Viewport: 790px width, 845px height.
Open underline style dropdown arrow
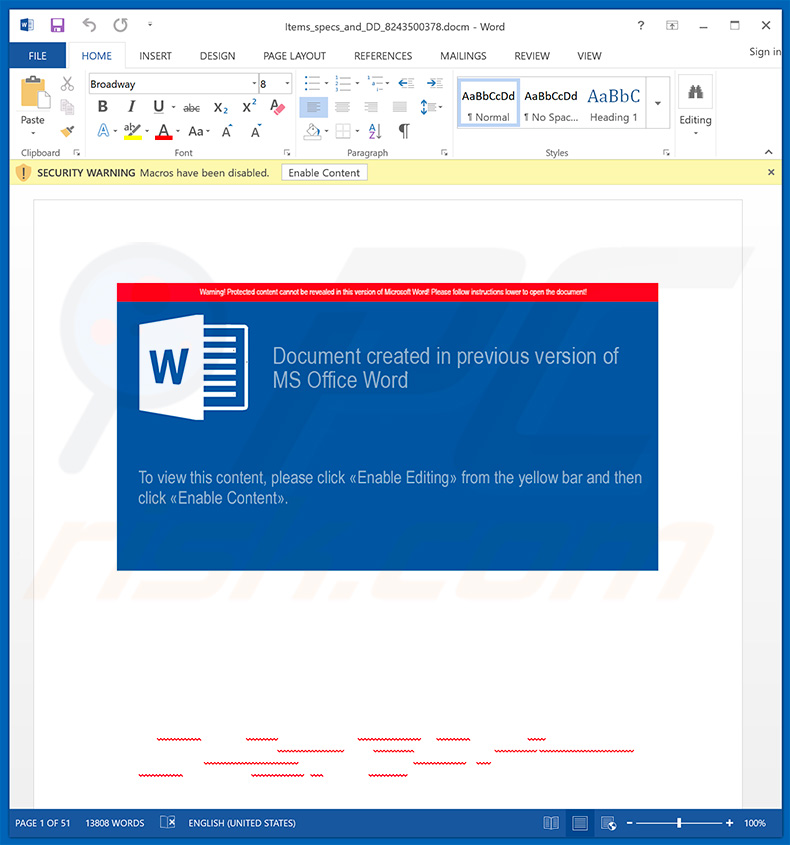(173, 107)
